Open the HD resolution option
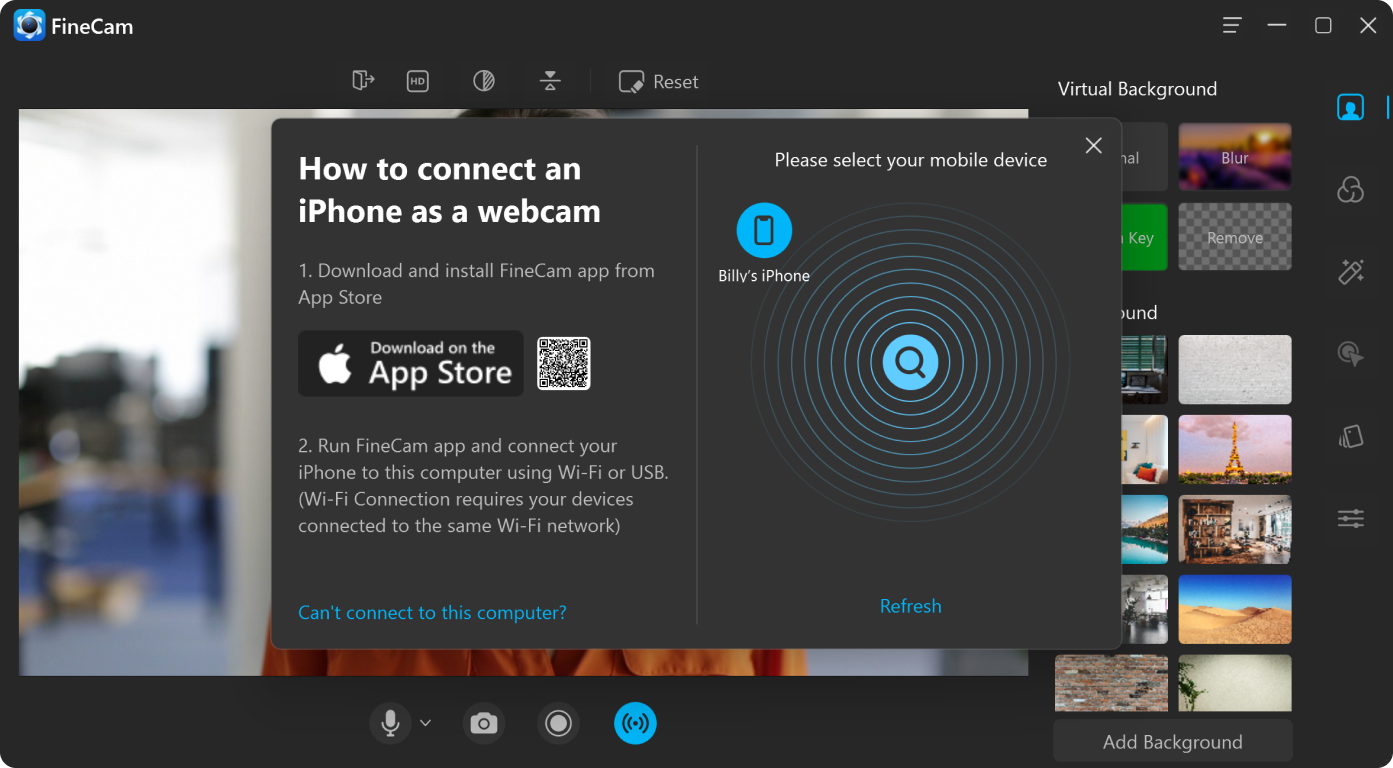 coord(418,82)
